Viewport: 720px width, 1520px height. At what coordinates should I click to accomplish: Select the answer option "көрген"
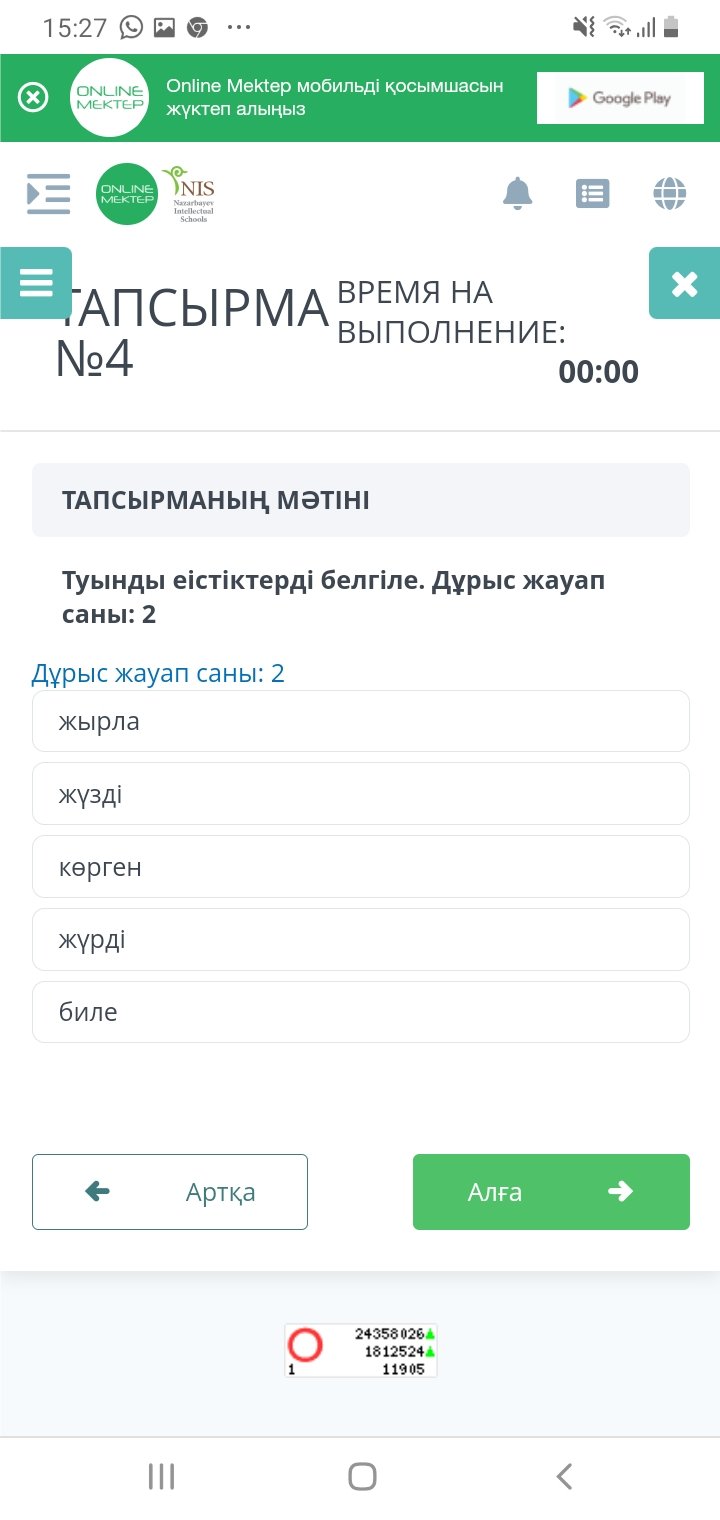coord(361,867)
